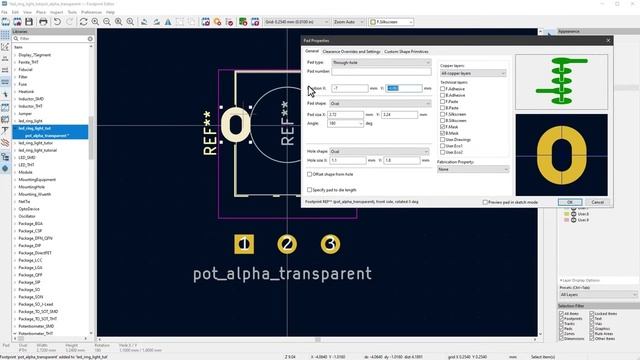Image resolution: width=640 pixels, height=360 pixels.
Task: Open the Zoom Auto dropdown
Action: click(x=349, y=22)
